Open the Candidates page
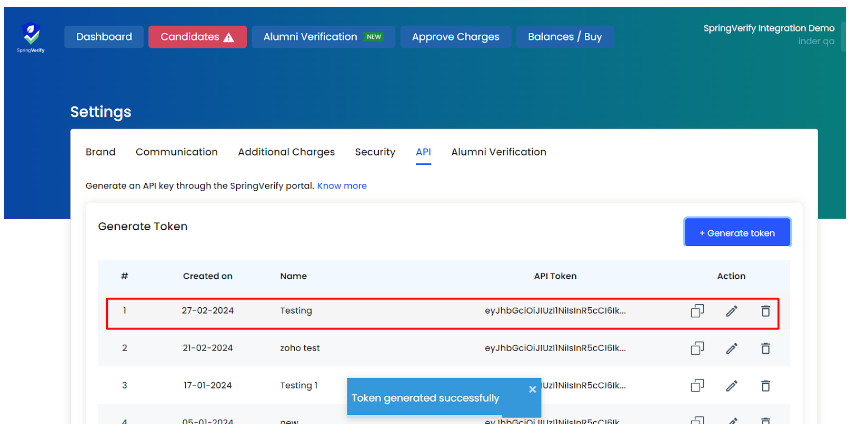853x433 pixels. click(197, 37)
